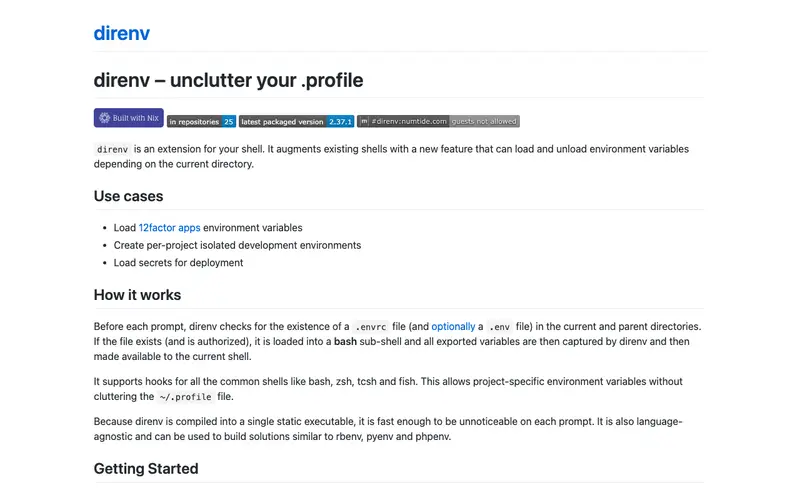Viewport: 800px width, 500px height.
Task: Click the paragraph mentioning rbenv, pyenv and phpenv
Action: 388,429
